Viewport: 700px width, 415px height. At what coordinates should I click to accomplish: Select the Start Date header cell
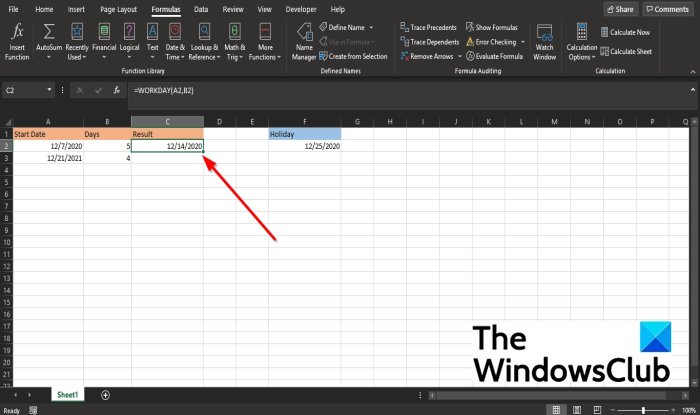[x=48, y=134]
